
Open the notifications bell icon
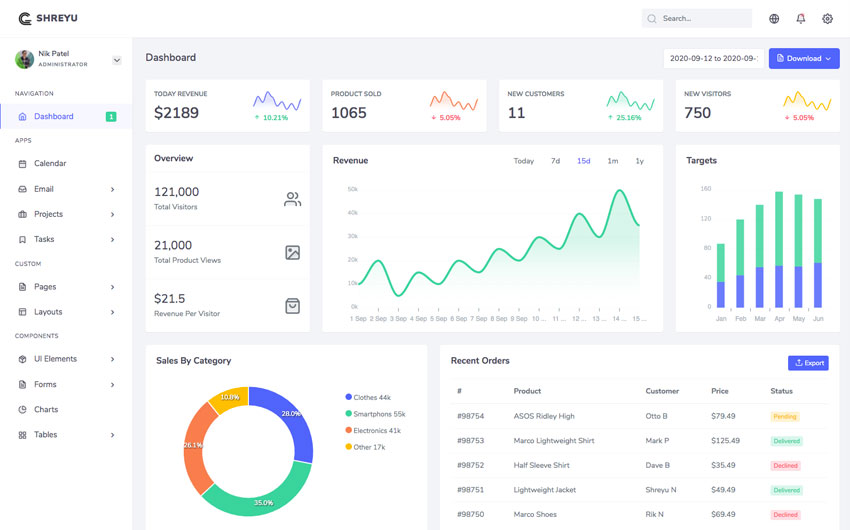[801, 18]
